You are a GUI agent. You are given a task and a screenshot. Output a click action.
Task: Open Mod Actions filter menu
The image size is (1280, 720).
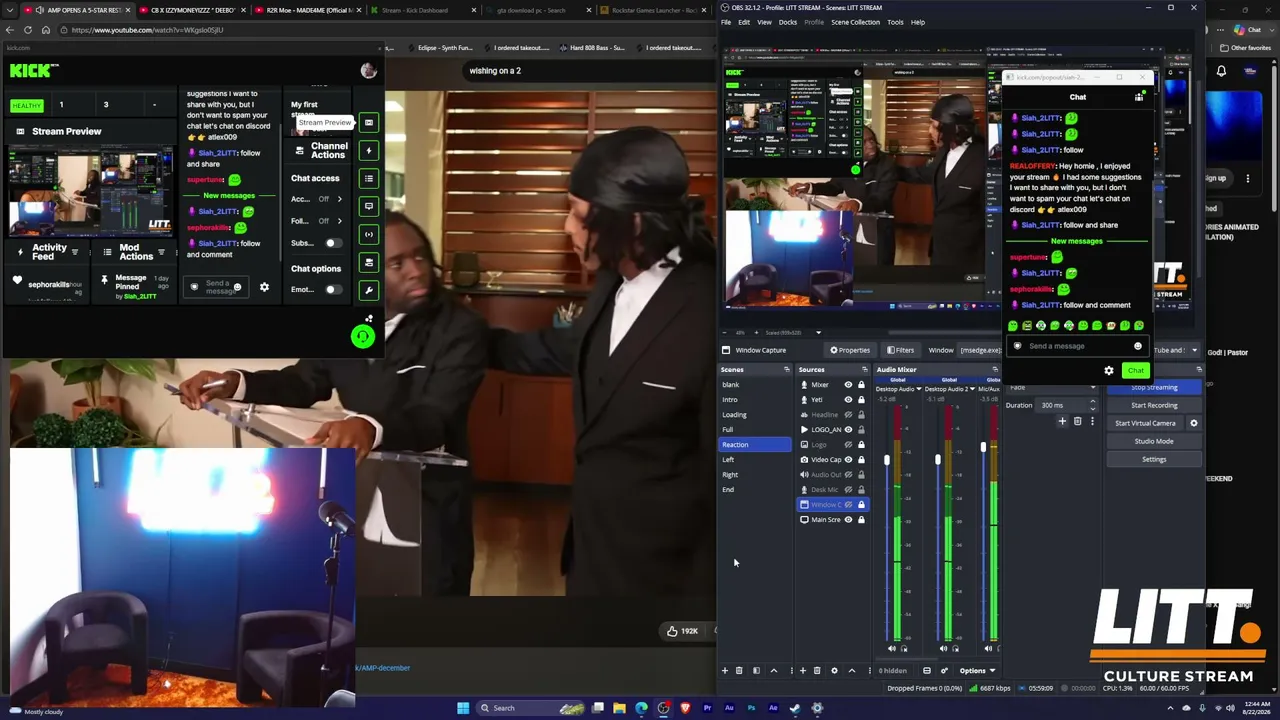coord(161,252)
